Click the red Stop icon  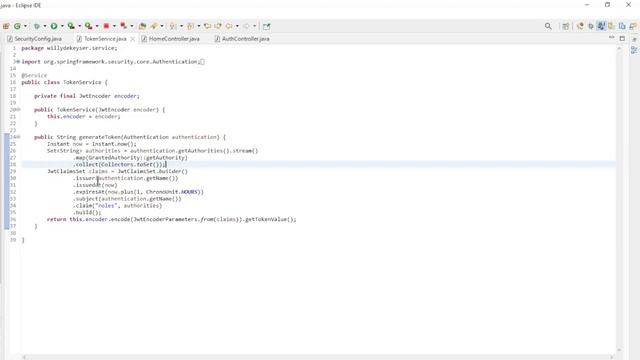106,26
